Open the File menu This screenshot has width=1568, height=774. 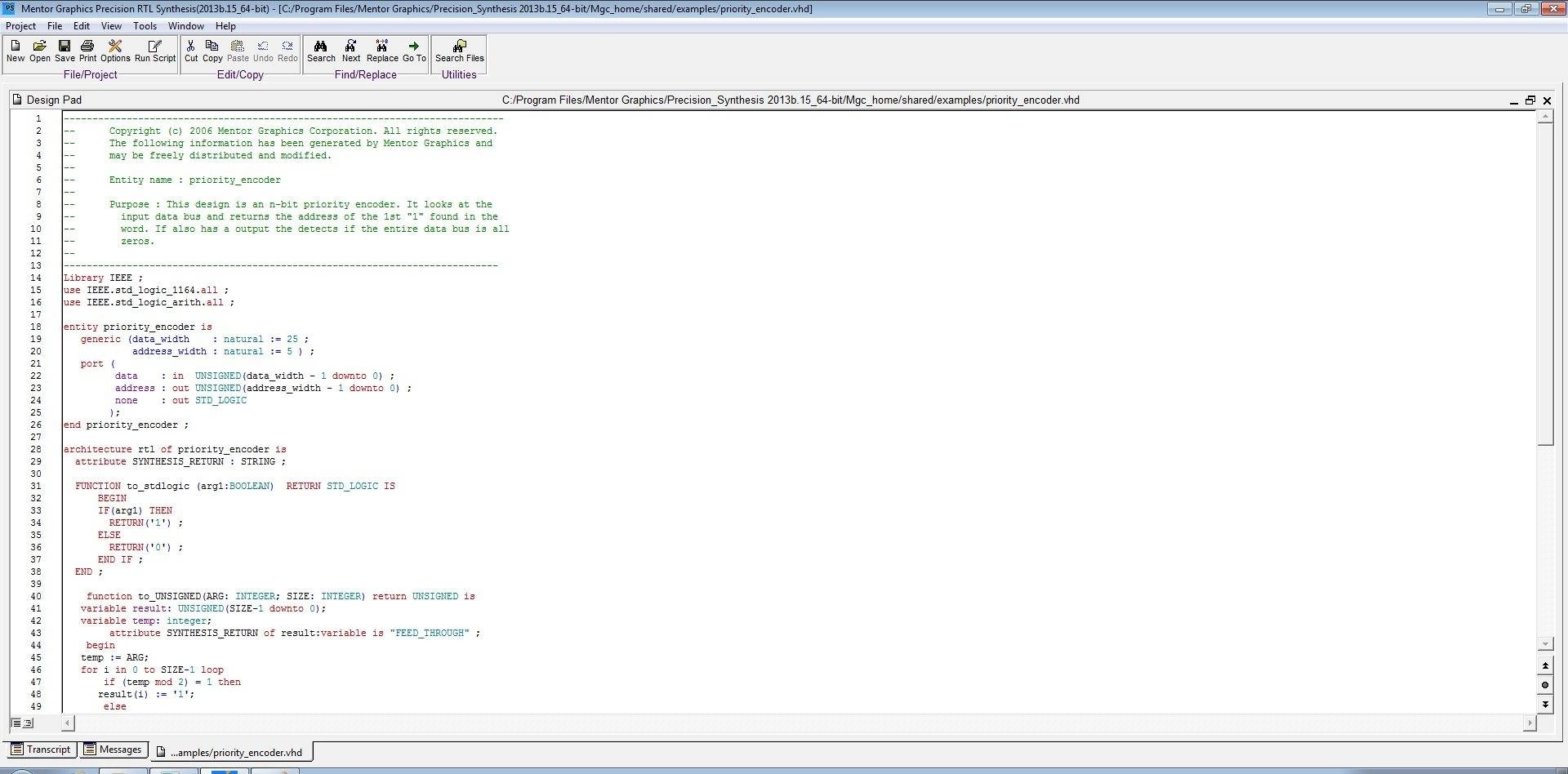(x=55, y=26)
